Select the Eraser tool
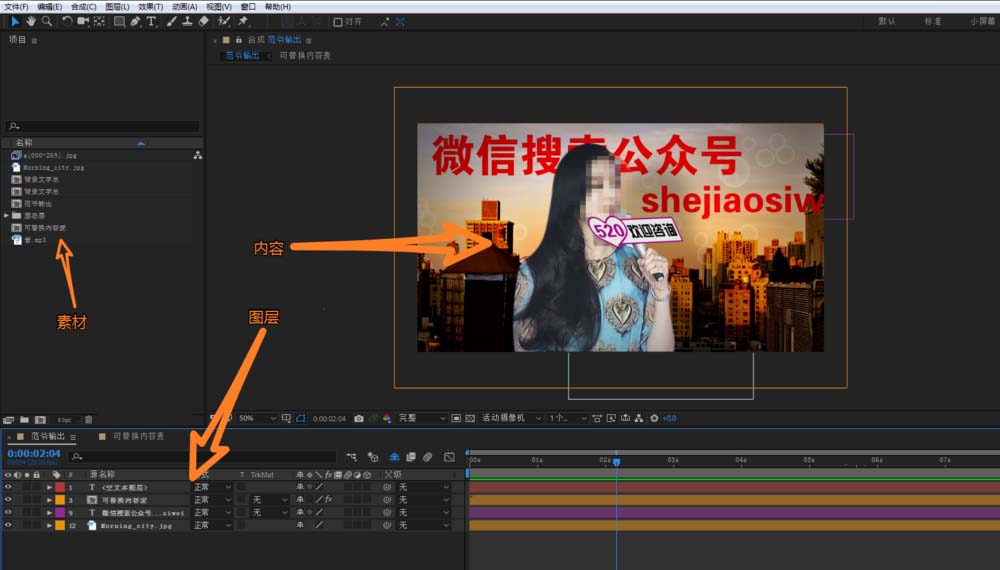This screenshot has width=1000, height=570. click(x=203, y=22)
